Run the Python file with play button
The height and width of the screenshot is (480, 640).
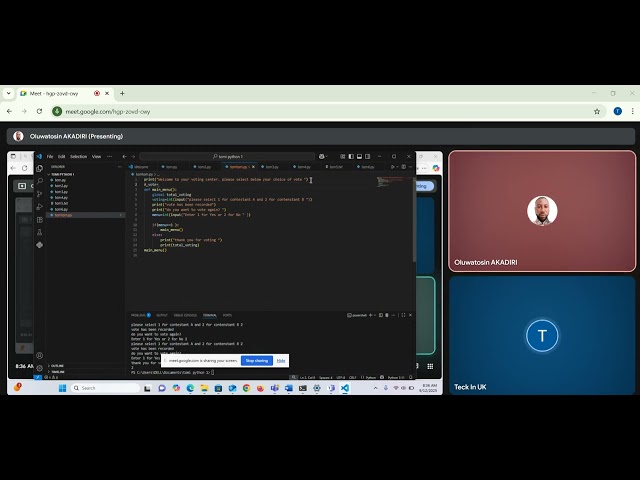coord(392,167)
